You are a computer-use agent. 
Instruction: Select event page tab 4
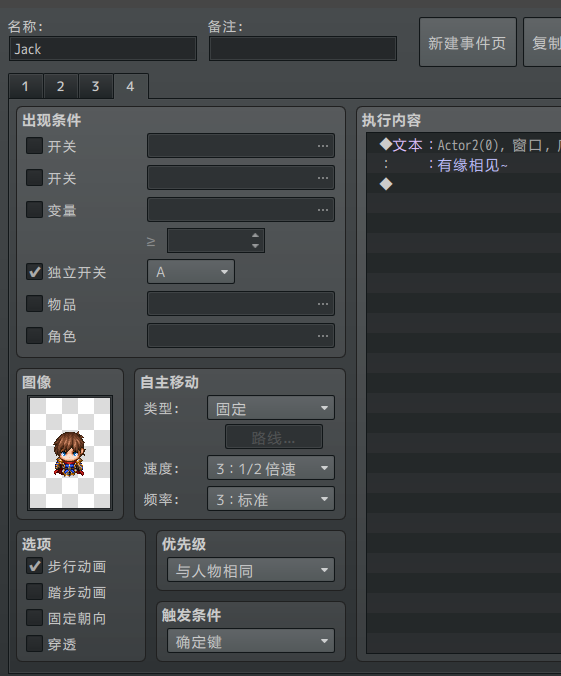pos(131,86)
